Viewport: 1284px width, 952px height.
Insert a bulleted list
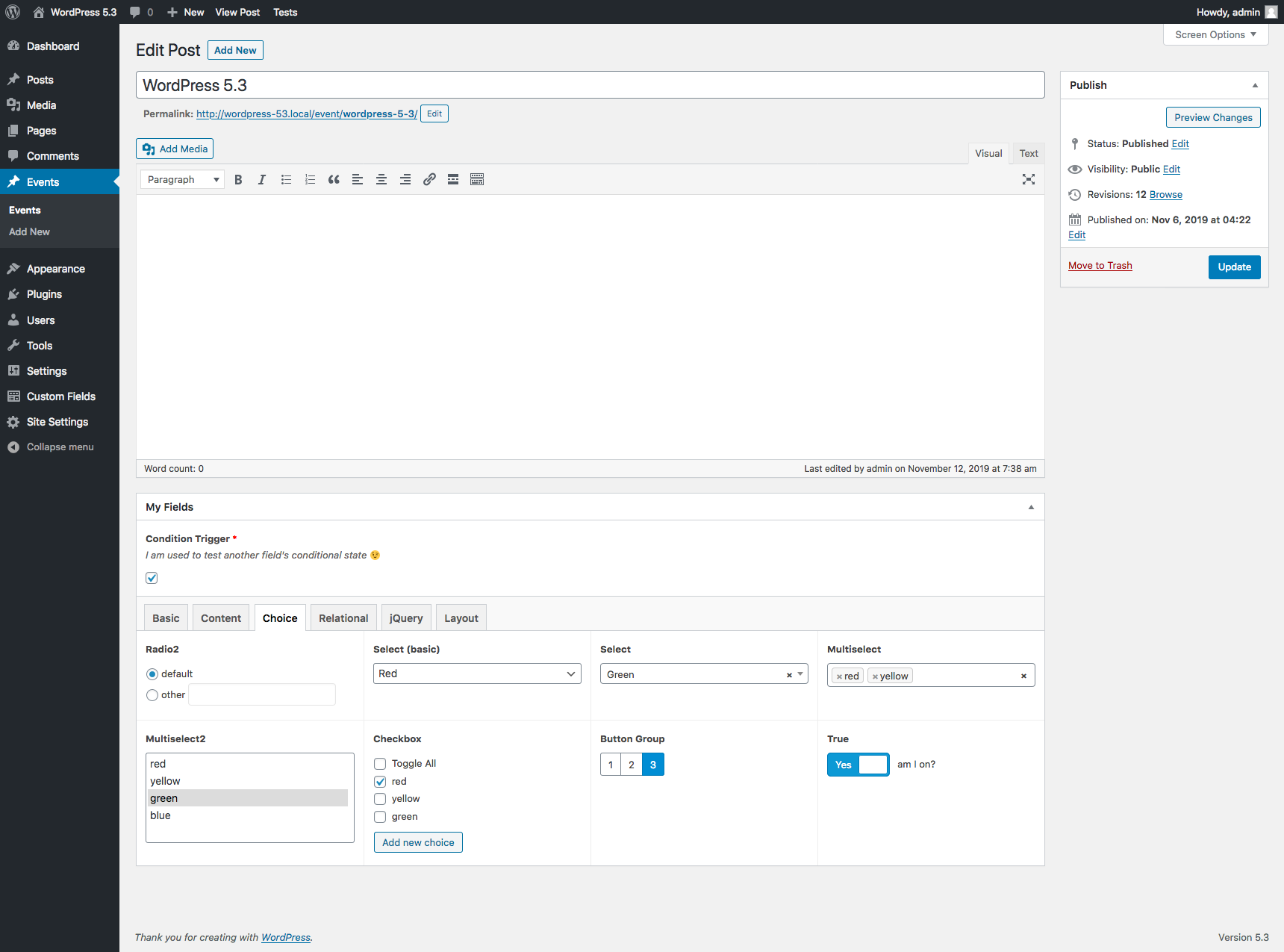click(x=286, y=179)
